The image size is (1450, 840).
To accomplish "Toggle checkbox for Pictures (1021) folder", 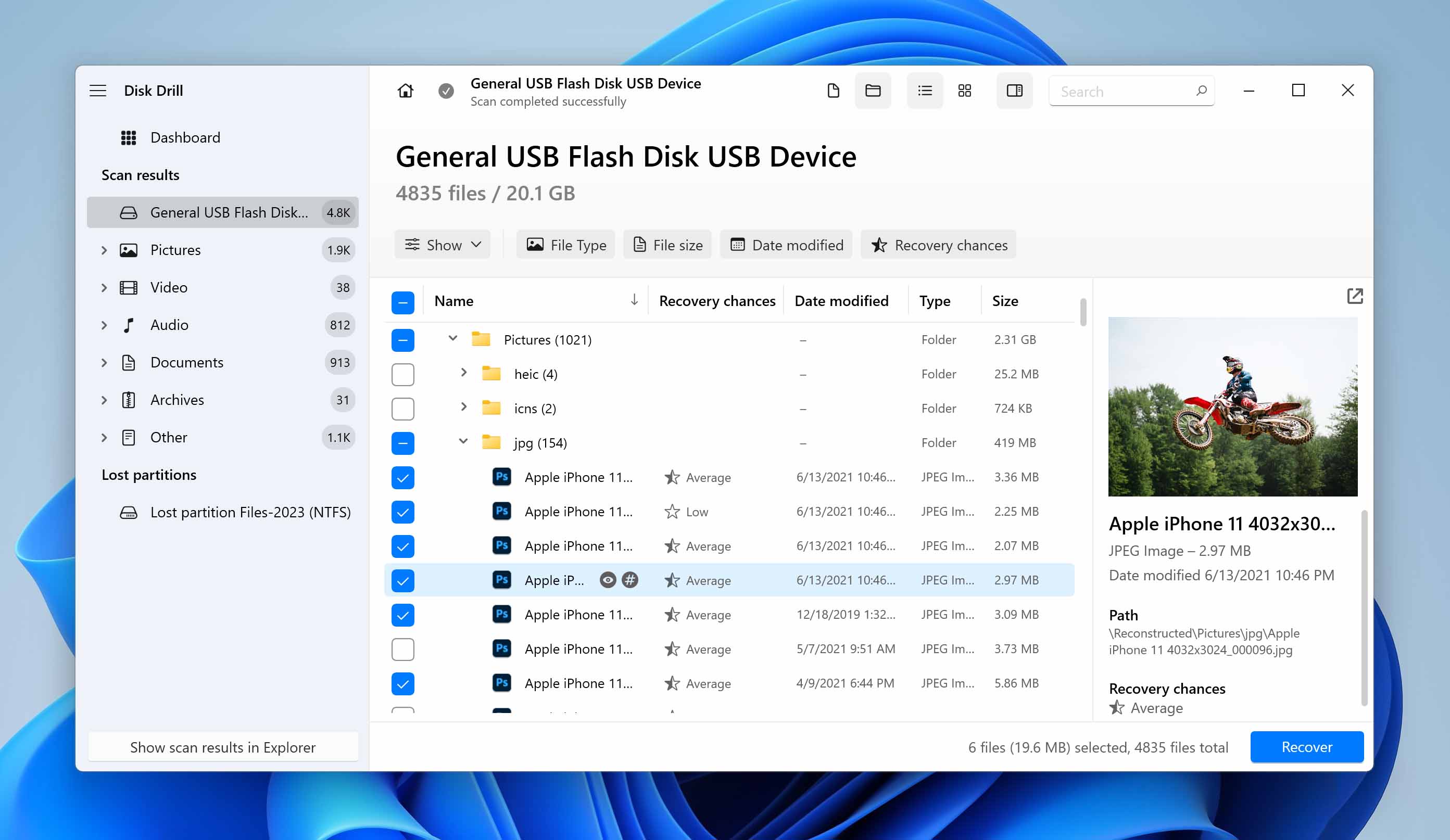I will [x=403, y=340].
